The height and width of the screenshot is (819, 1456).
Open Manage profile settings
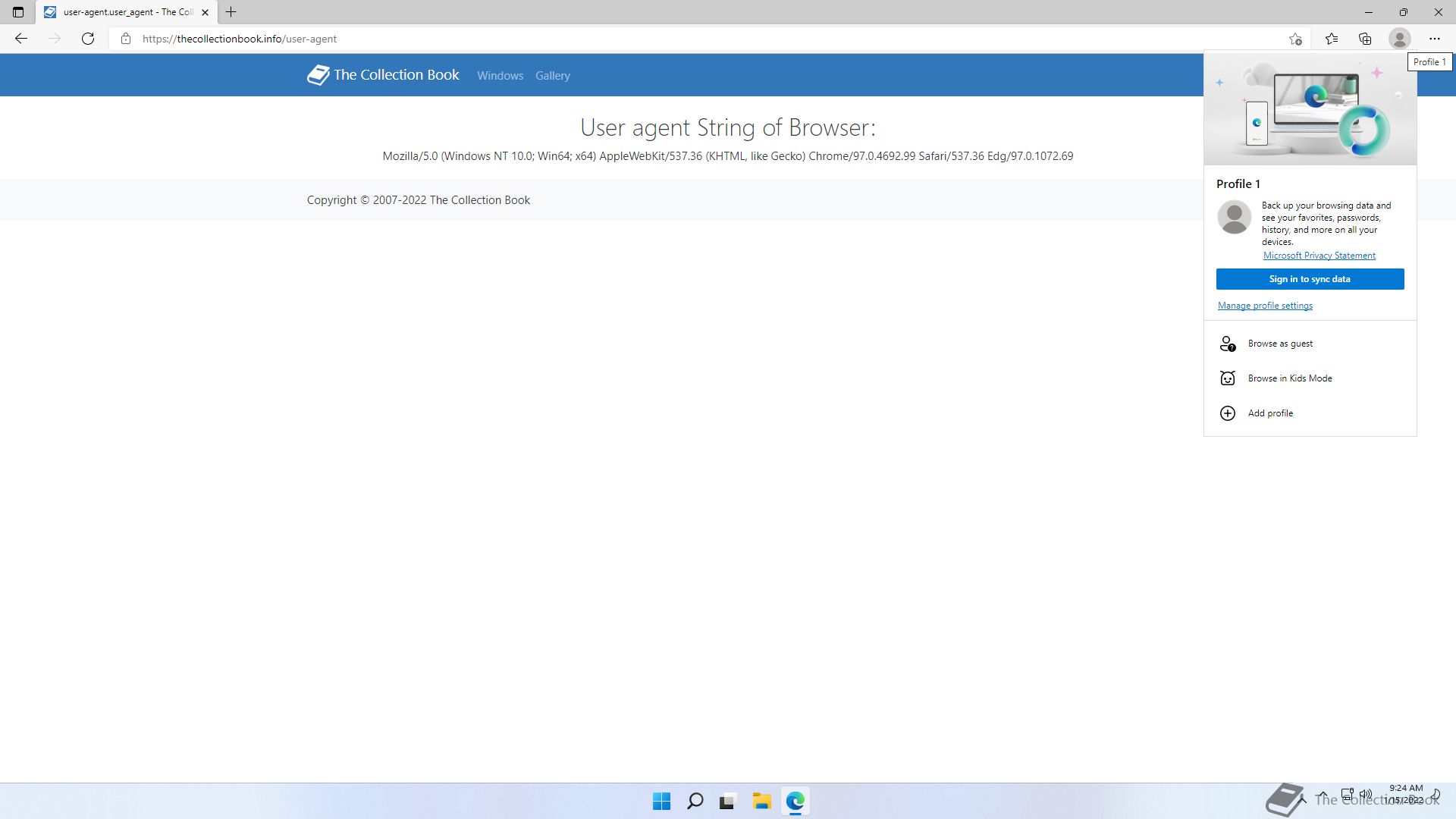coord(1265,306)
